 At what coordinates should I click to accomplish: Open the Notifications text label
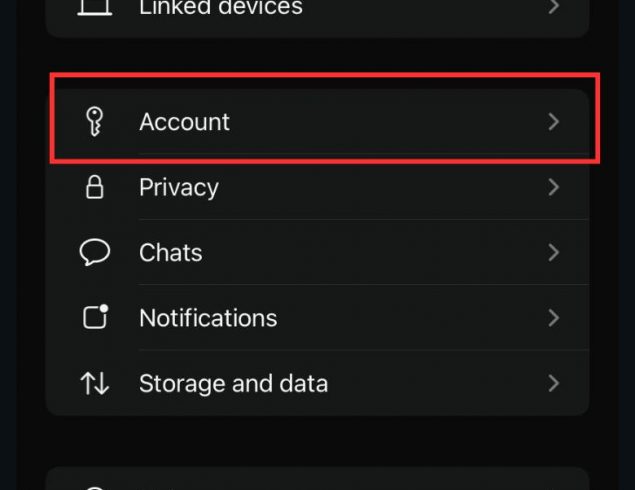[208, 318]
